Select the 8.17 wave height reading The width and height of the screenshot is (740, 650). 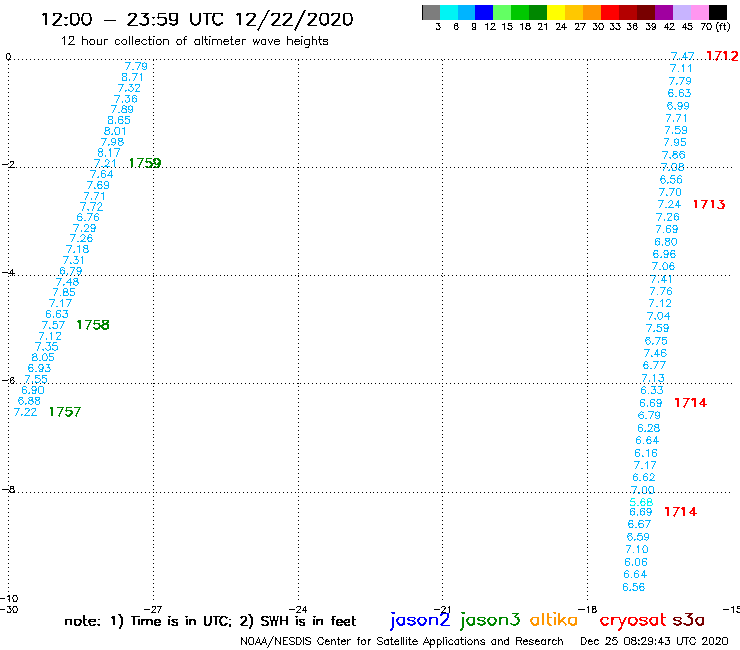[x=109, y=153]
